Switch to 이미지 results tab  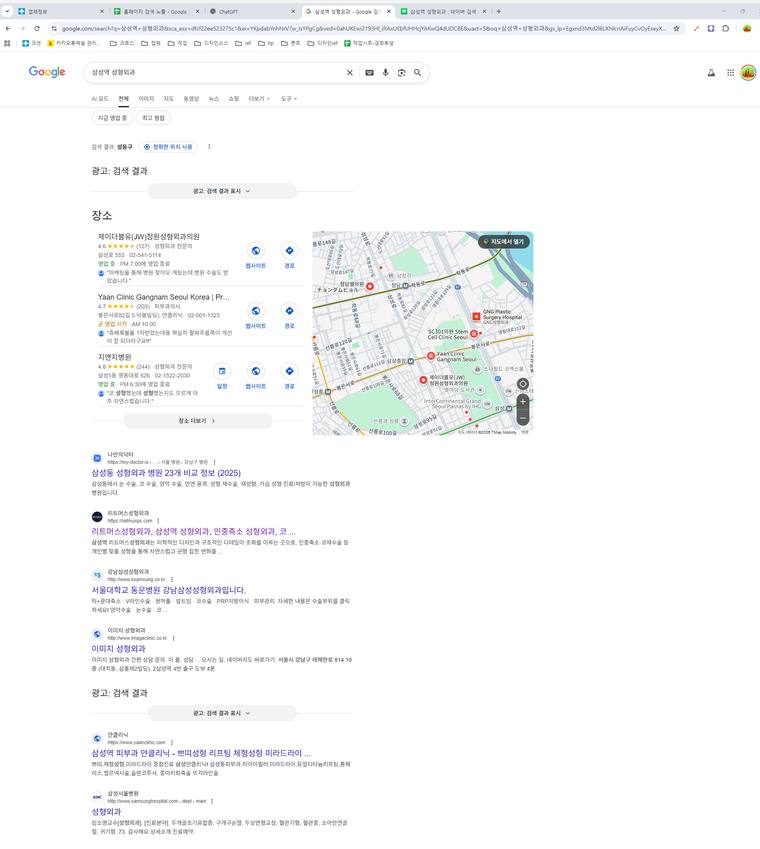(146, 99)
